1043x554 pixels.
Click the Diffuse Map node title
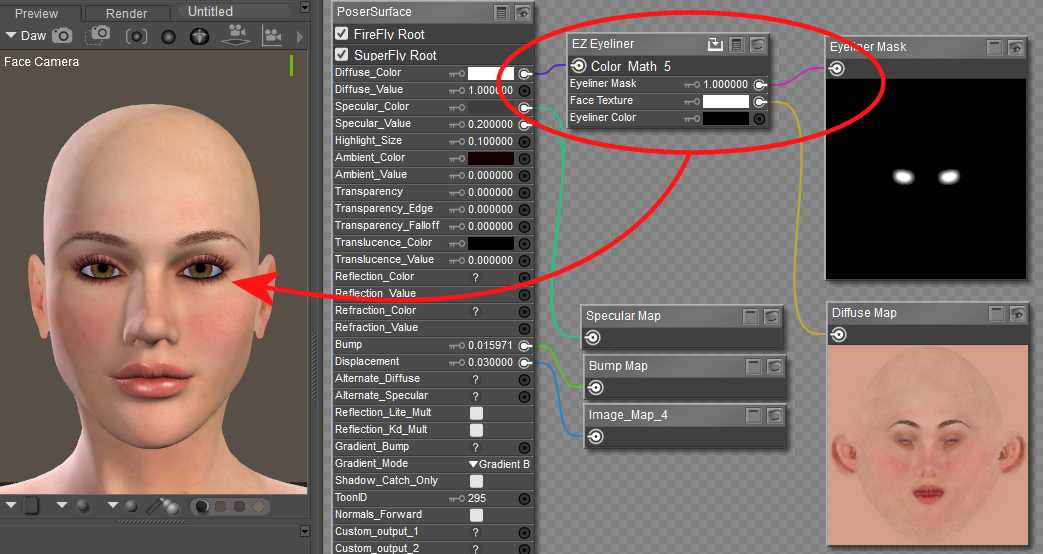click(865, 313)
